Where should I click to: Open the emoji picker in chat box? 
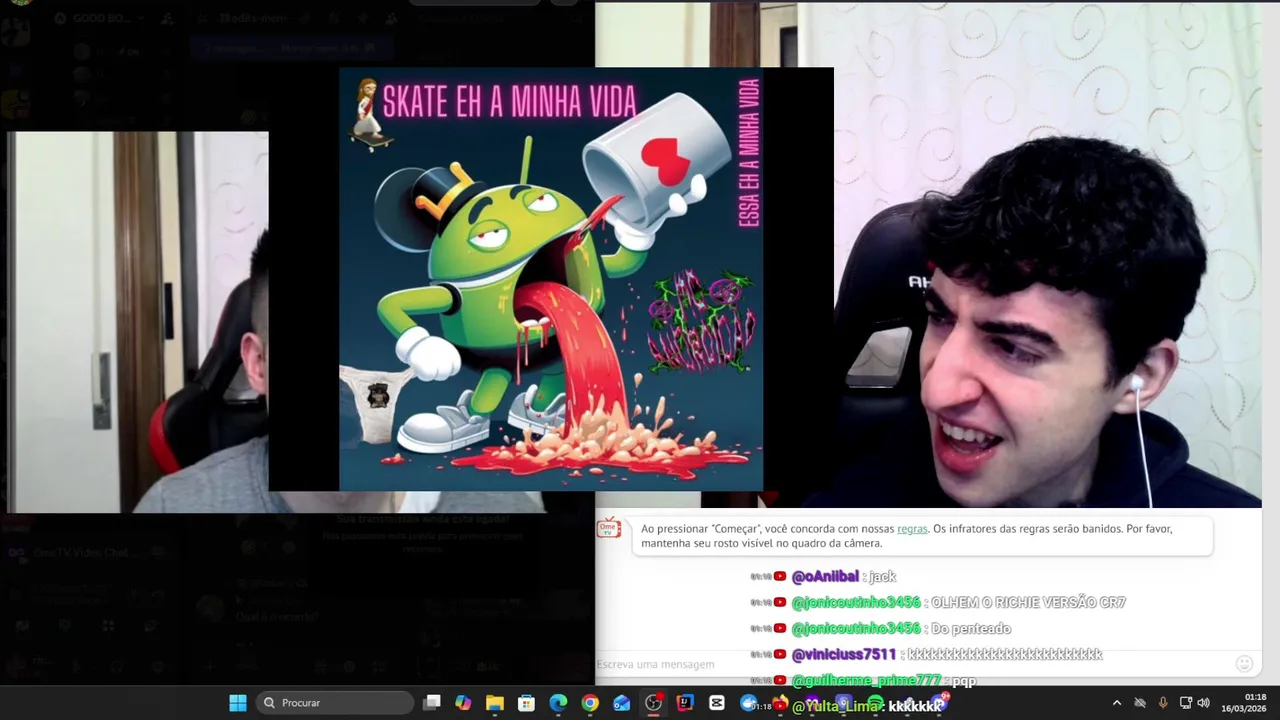coord(1244,664)
